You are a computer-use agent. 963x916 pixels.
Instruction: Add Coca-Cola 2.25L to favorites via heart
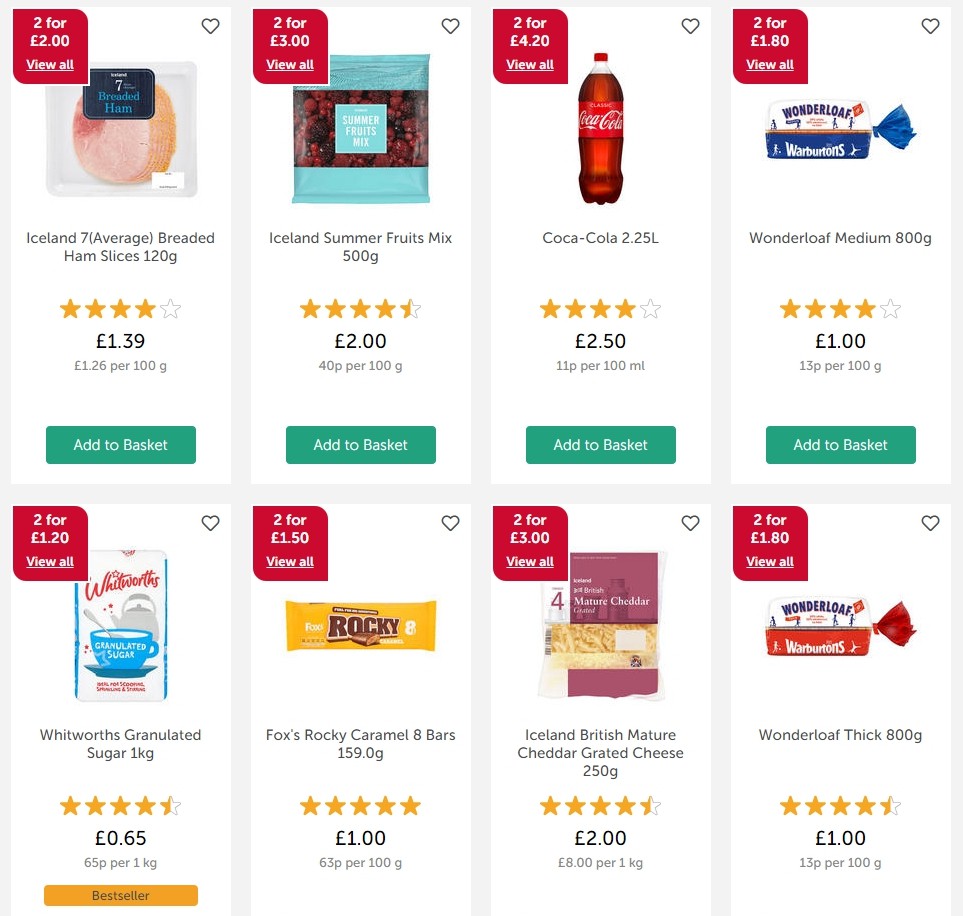click(x=690, y=26)
